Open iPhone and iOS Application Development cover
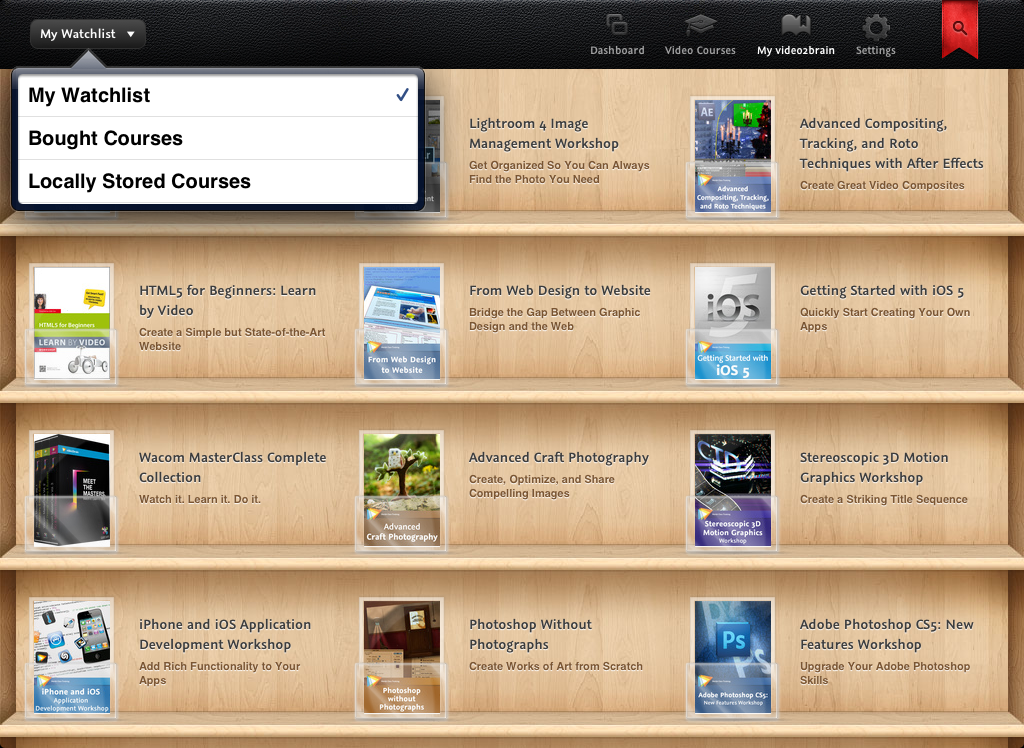1024x748 pixels. [x=72, y=657]
